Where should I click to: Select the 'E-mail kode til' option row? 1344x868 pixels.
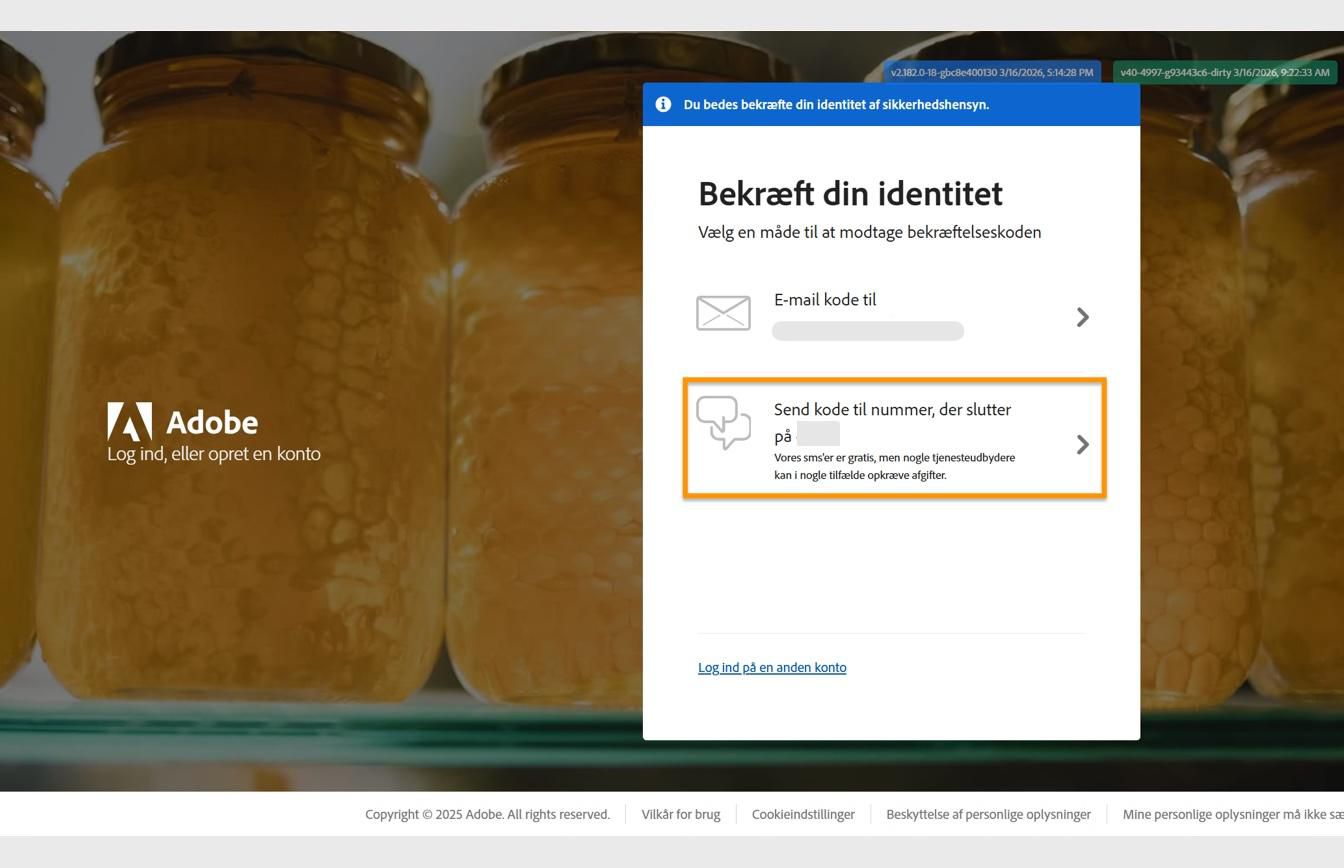(893, 313)
